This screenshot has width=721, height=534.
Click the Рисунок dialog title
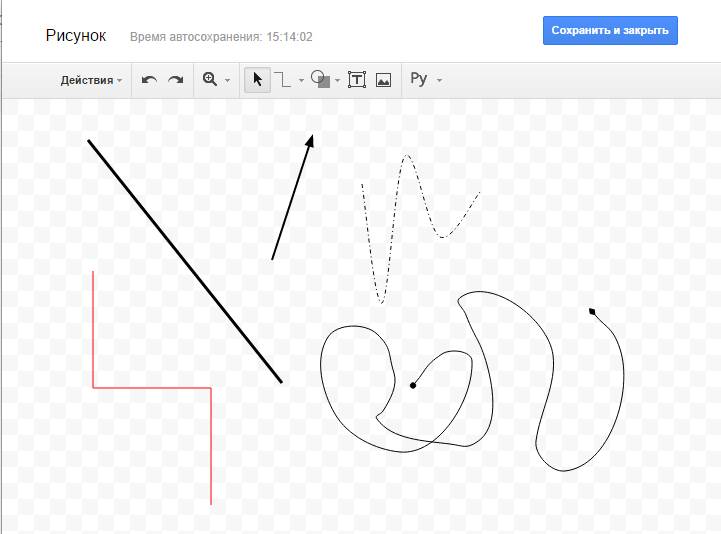coord(76,35)
